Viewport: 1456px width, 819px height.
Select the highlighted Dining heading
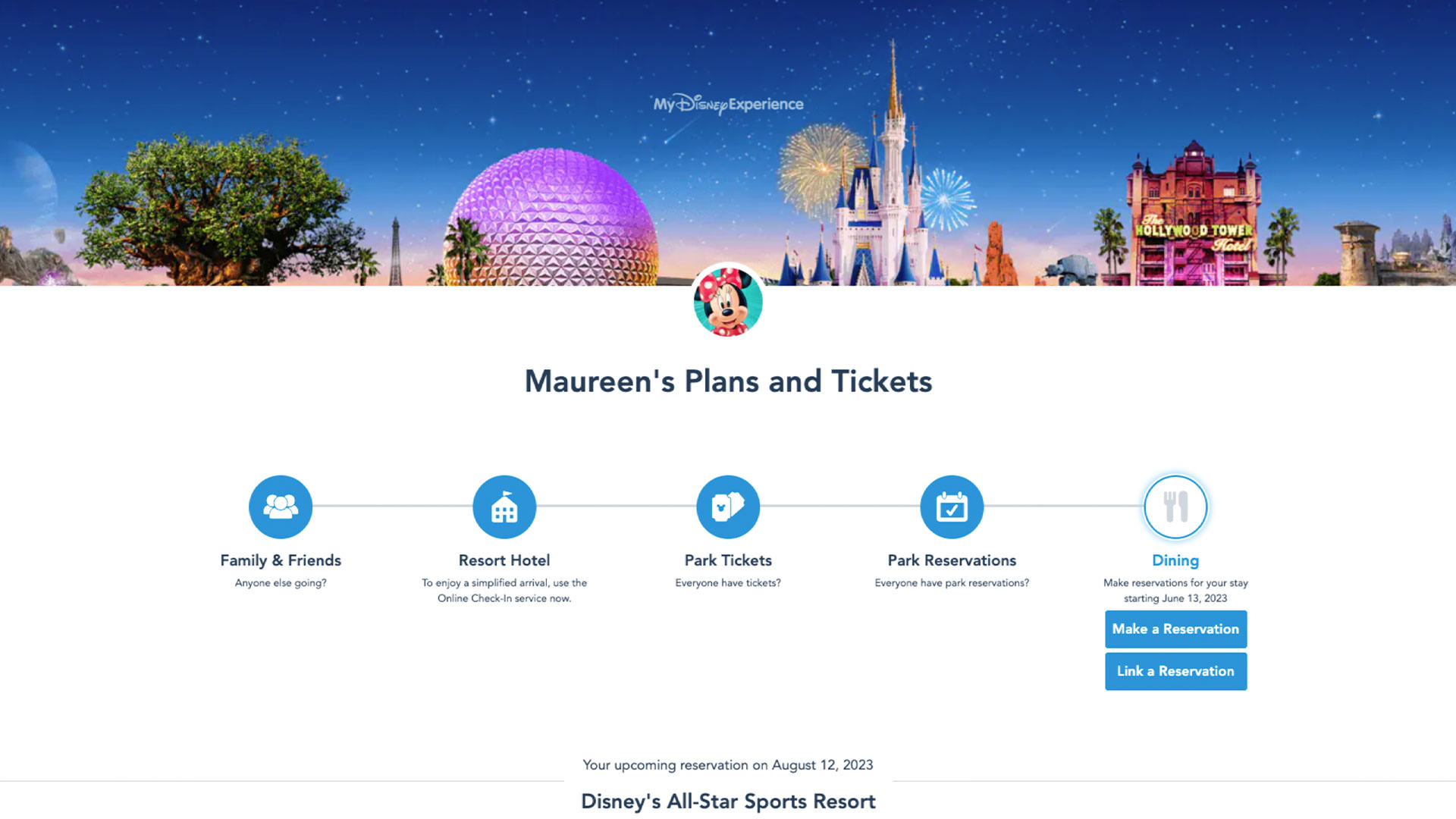(1175, 560)
